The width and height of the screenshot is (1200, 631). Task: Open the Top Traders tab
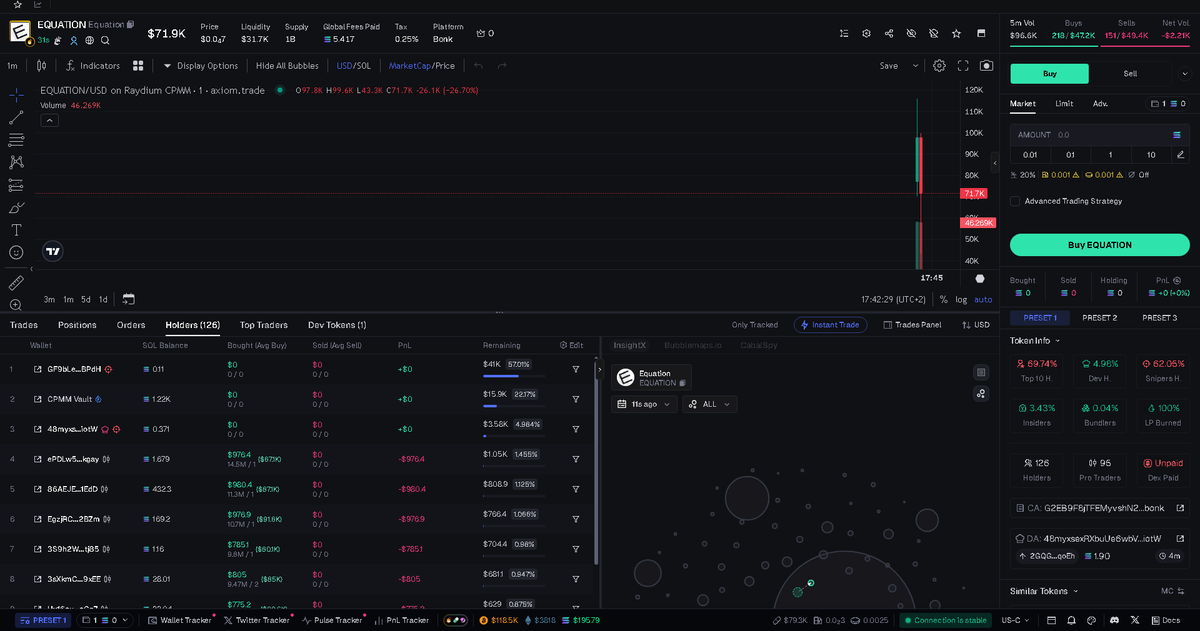click(263, 325)
